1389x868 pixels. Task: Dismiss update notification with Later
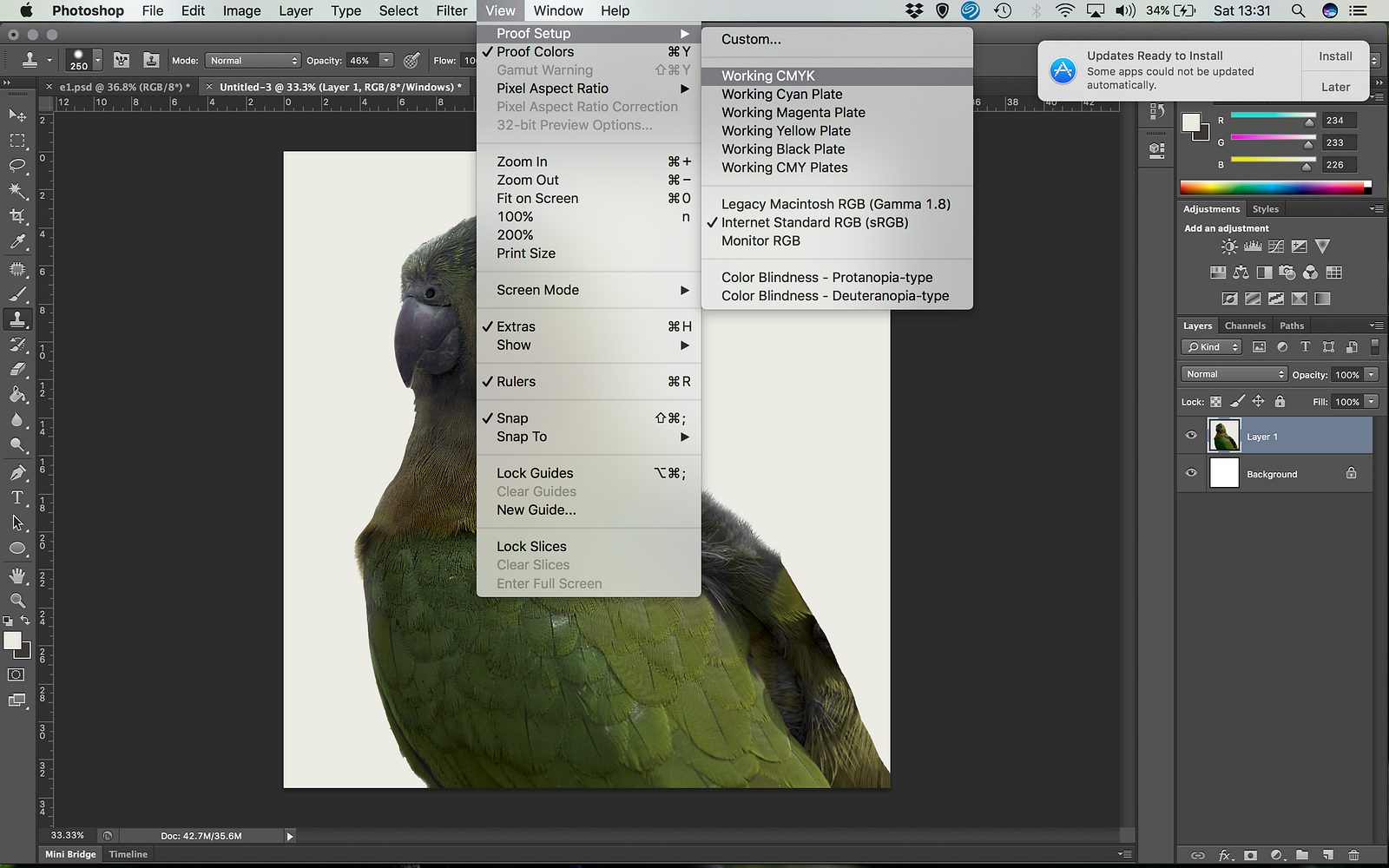(1335, 87)
